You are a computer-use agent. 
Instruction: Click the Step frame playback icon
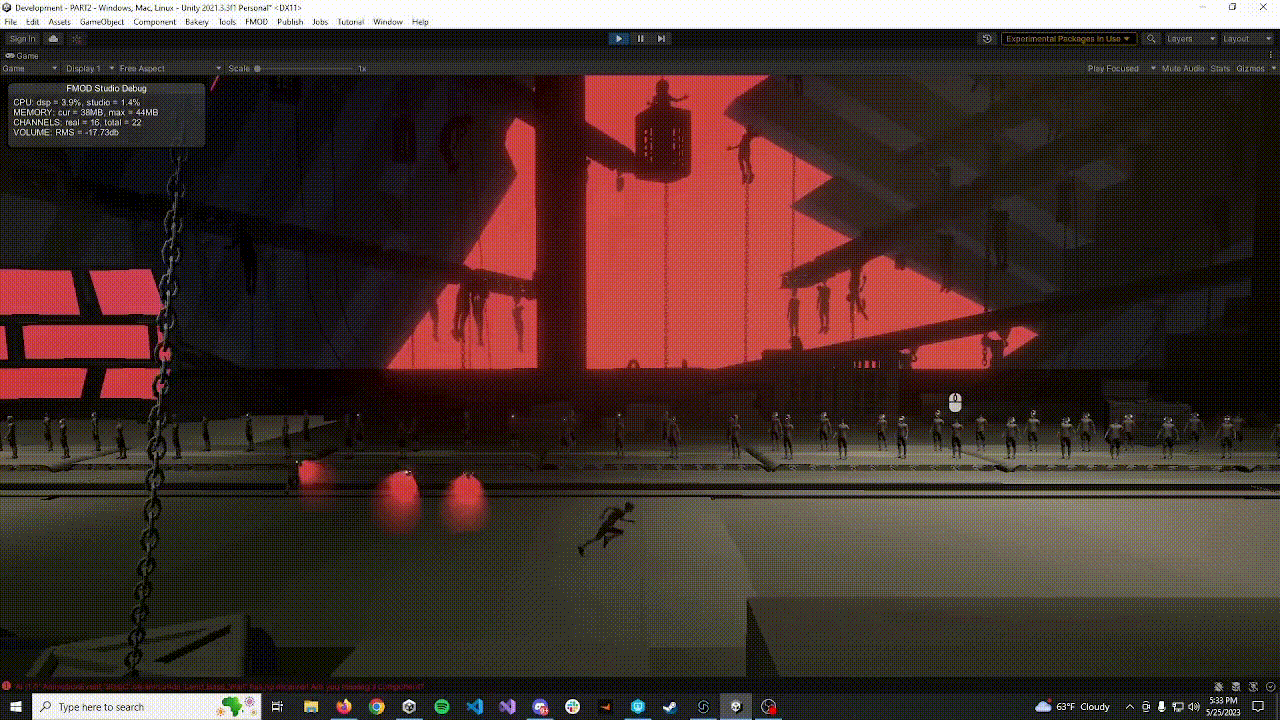tap(661, 38)
